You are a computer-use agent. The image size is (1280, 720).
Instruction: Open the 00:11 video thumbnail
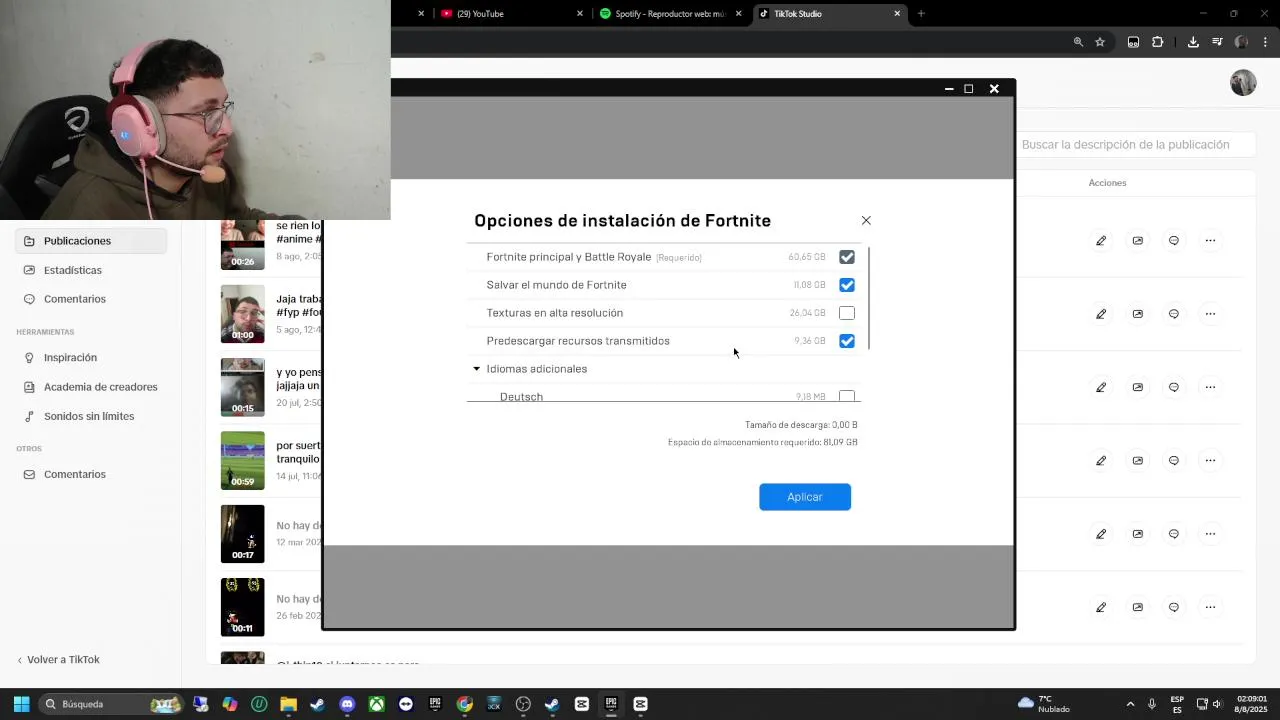243,607
